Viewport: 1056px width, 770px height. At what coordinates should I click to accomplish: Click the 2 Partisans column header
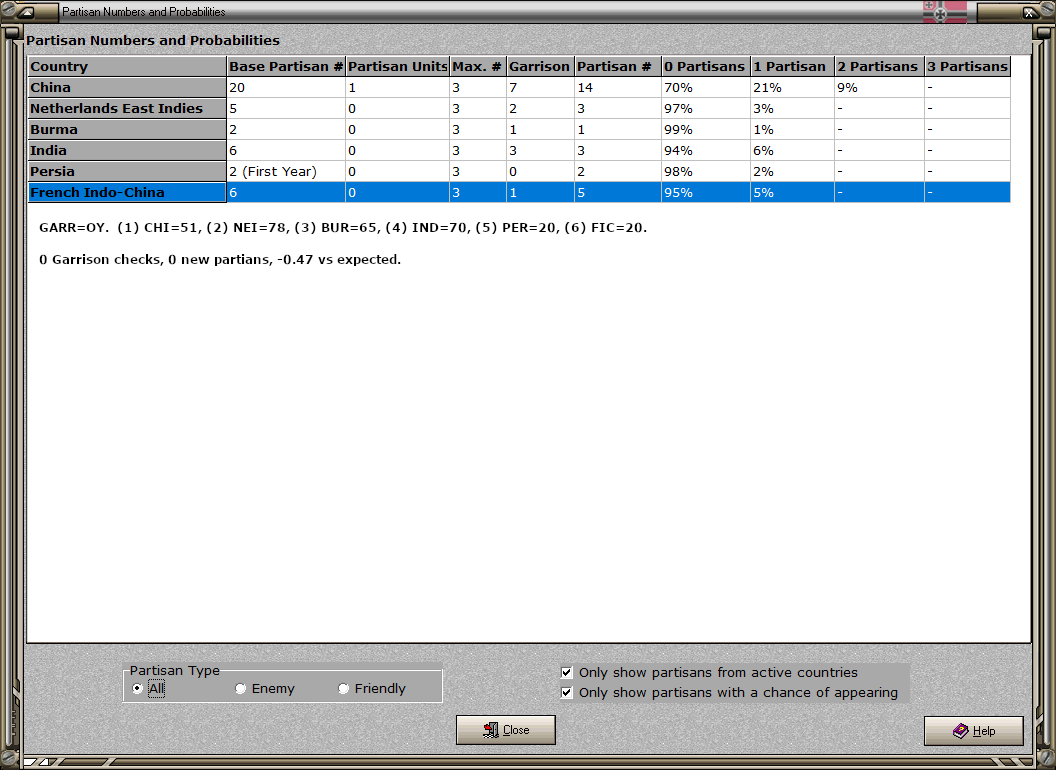[880, 66]
